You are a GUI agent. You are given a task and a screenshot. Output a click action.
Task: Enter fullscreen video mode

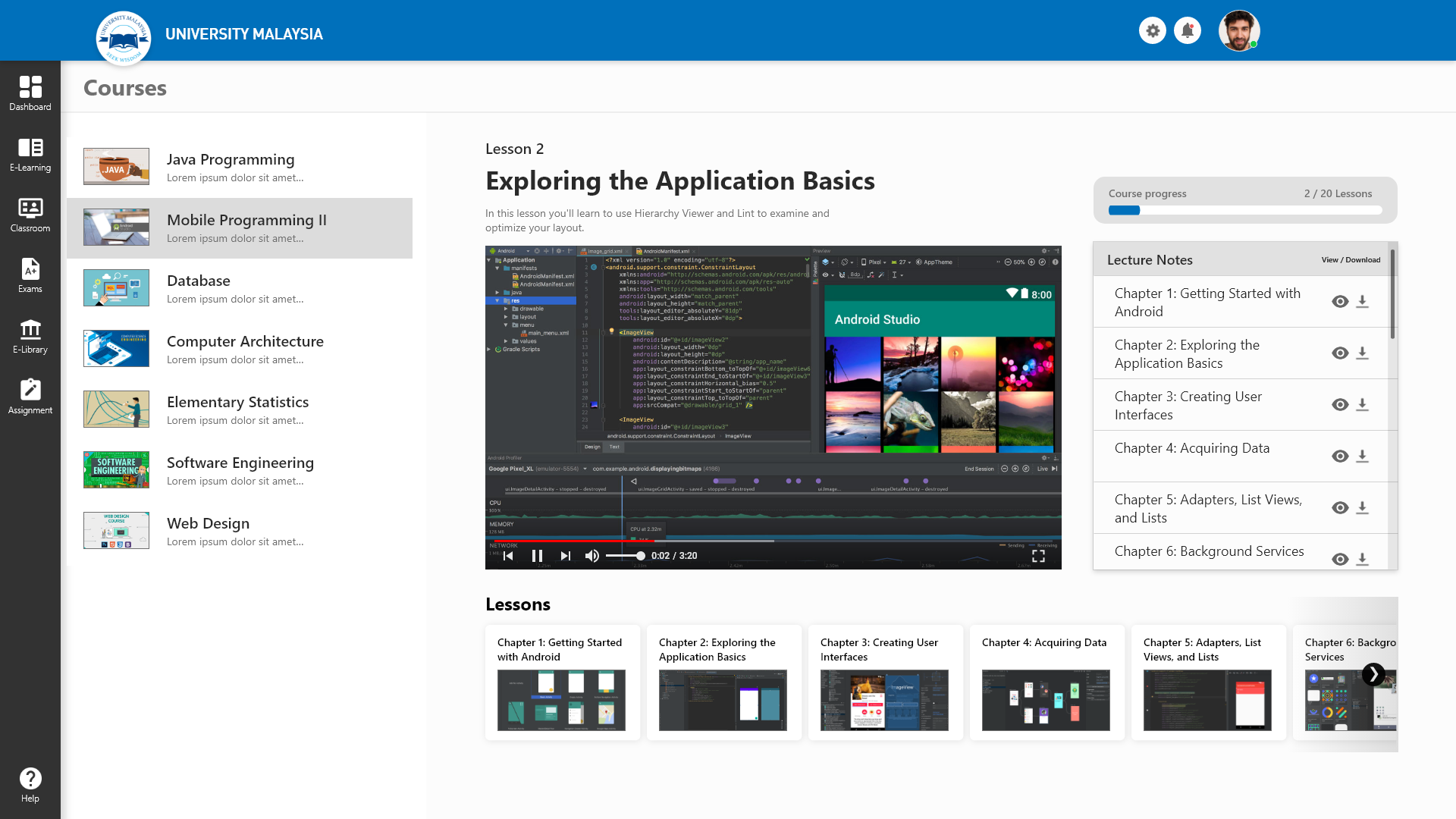click(1038, 556)
